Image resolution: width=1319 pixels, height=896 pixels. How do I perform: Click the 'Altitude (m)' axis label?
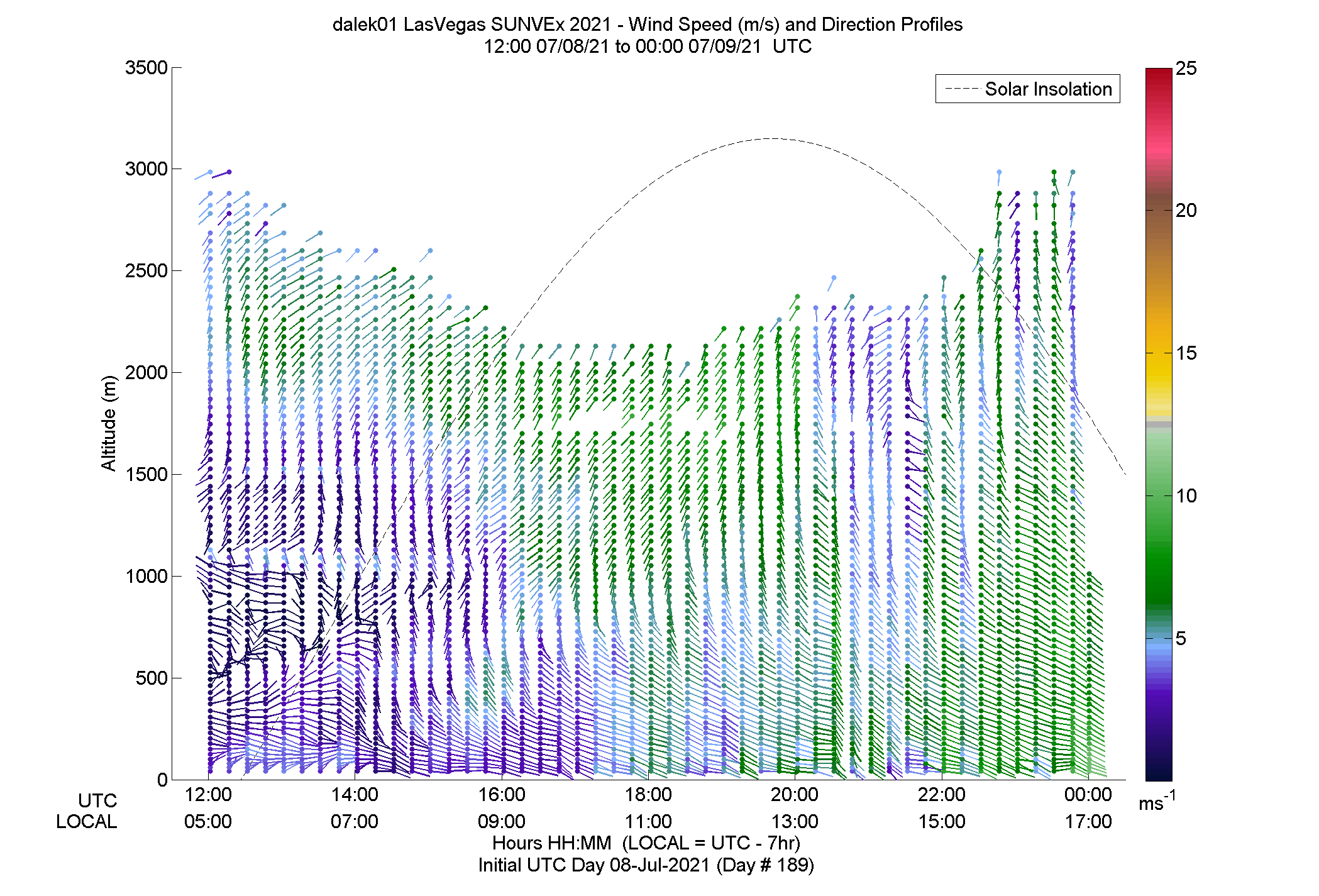coord(109,423)
